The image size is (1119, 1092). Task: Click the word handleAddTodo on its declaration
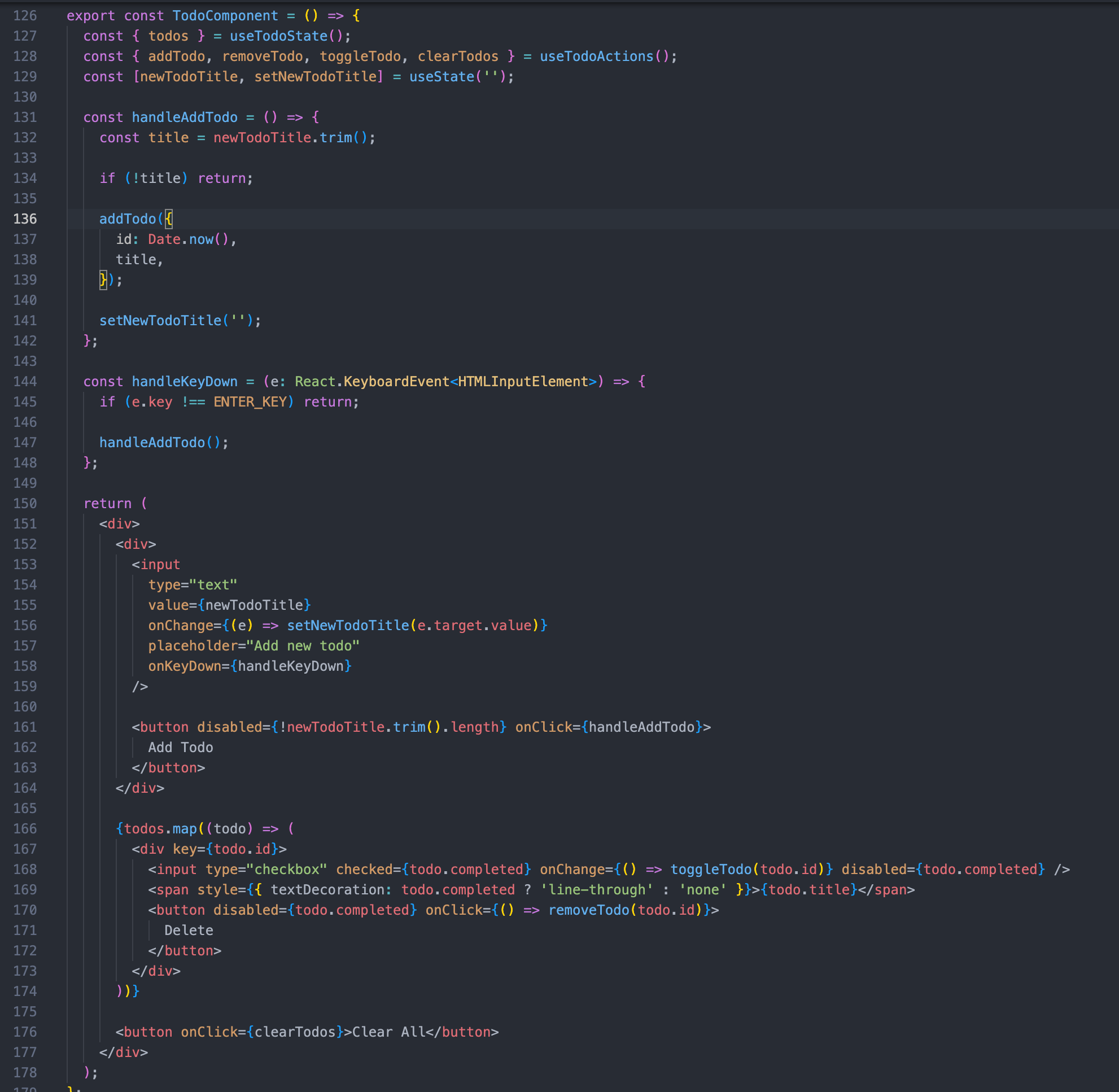click(x=185, y=117)
